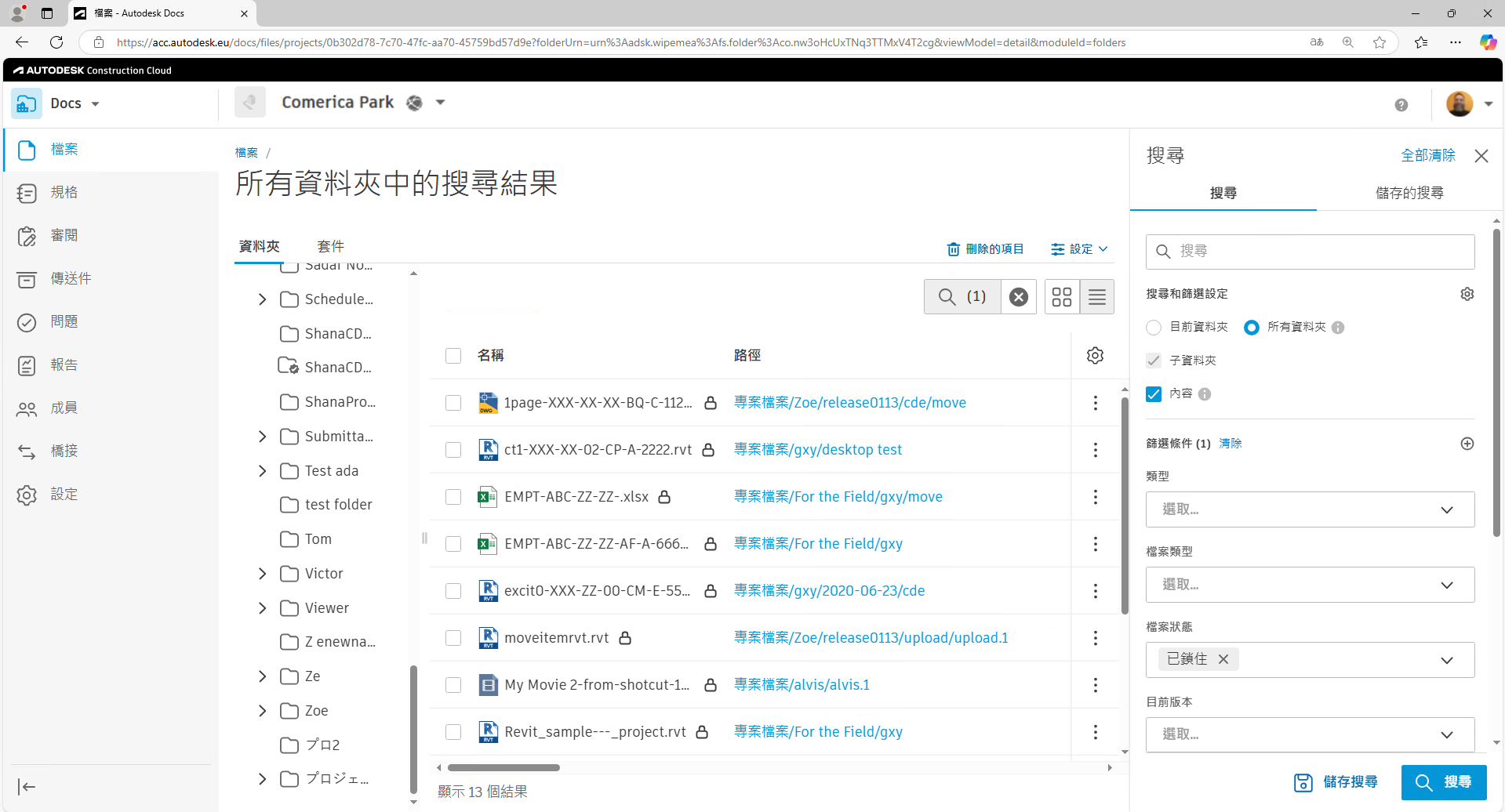Select the ct1-XXX-XX-02-CP-A-2222.rvt checkbox
1505x812 pixels.
(x=453, y=450)
